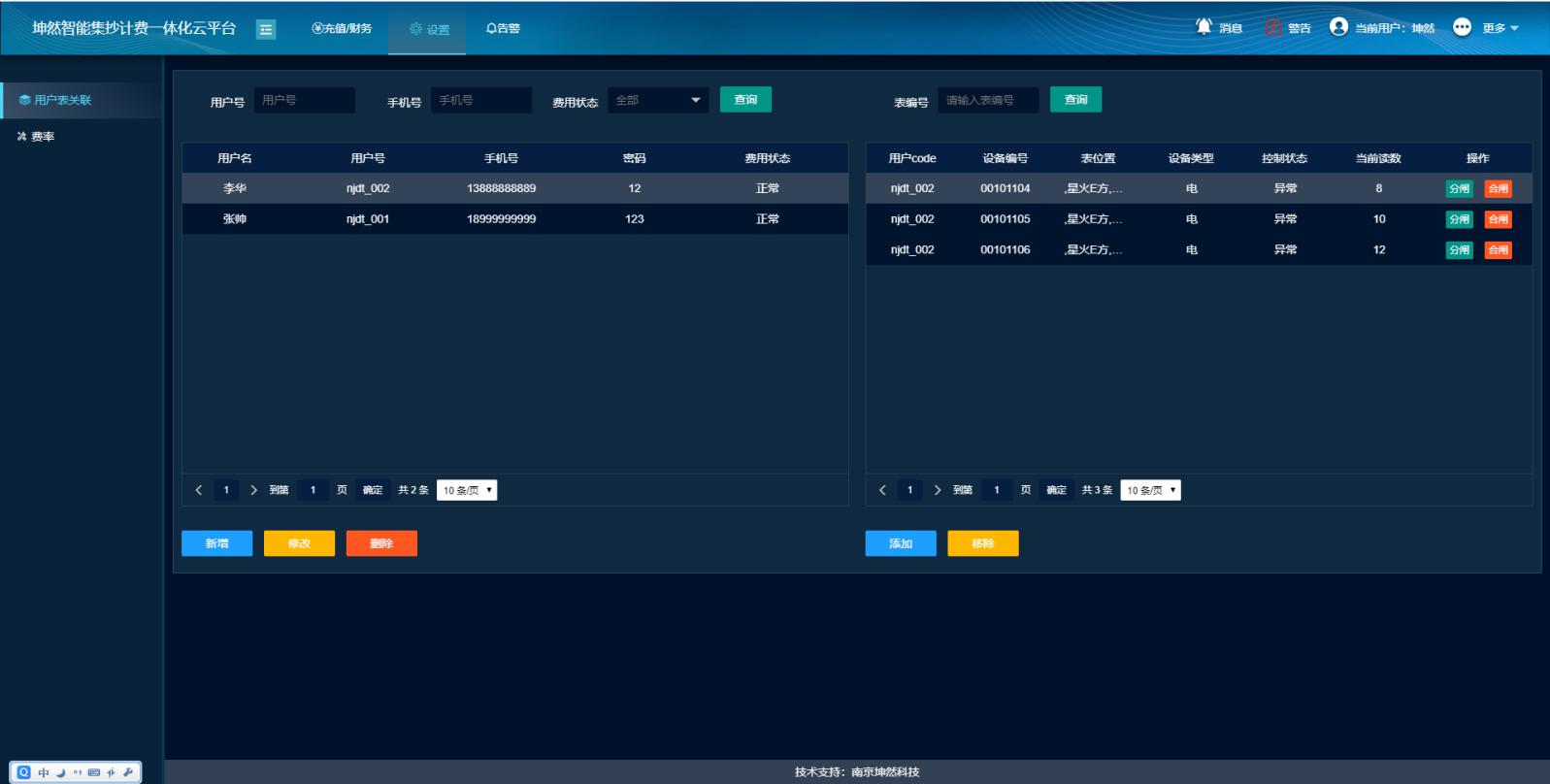Image resolution: width=1550 pixels, height=784 pixels.
Task: Open the 警告 warning alerts icon
Action: [1273, 27]
